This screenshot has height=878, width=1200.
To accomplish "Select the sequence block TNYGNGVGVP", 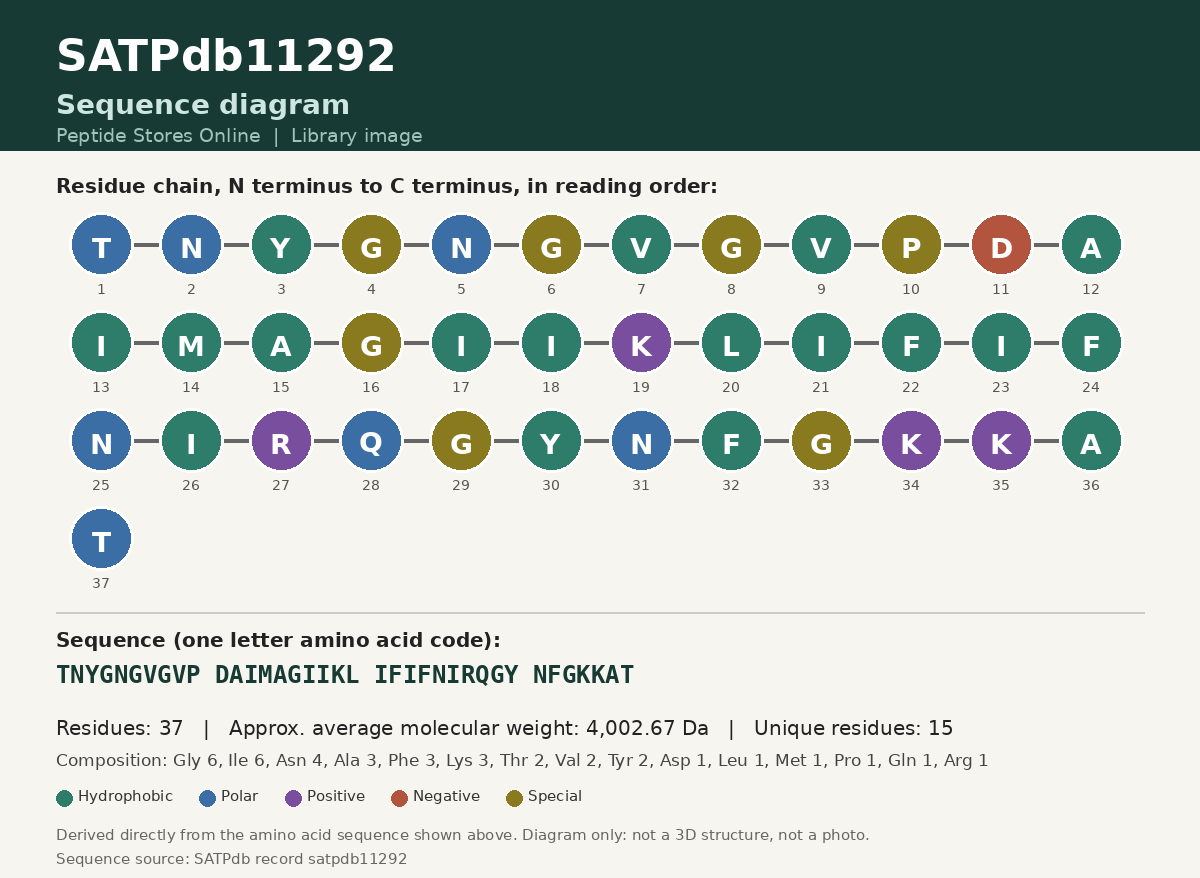I will (x=128, y=675).
